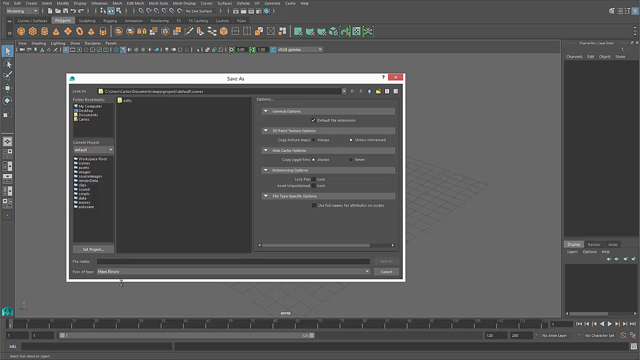Click the File name input field
The height and width of the screenshot is (360, 640).
(x=233, y=261)
